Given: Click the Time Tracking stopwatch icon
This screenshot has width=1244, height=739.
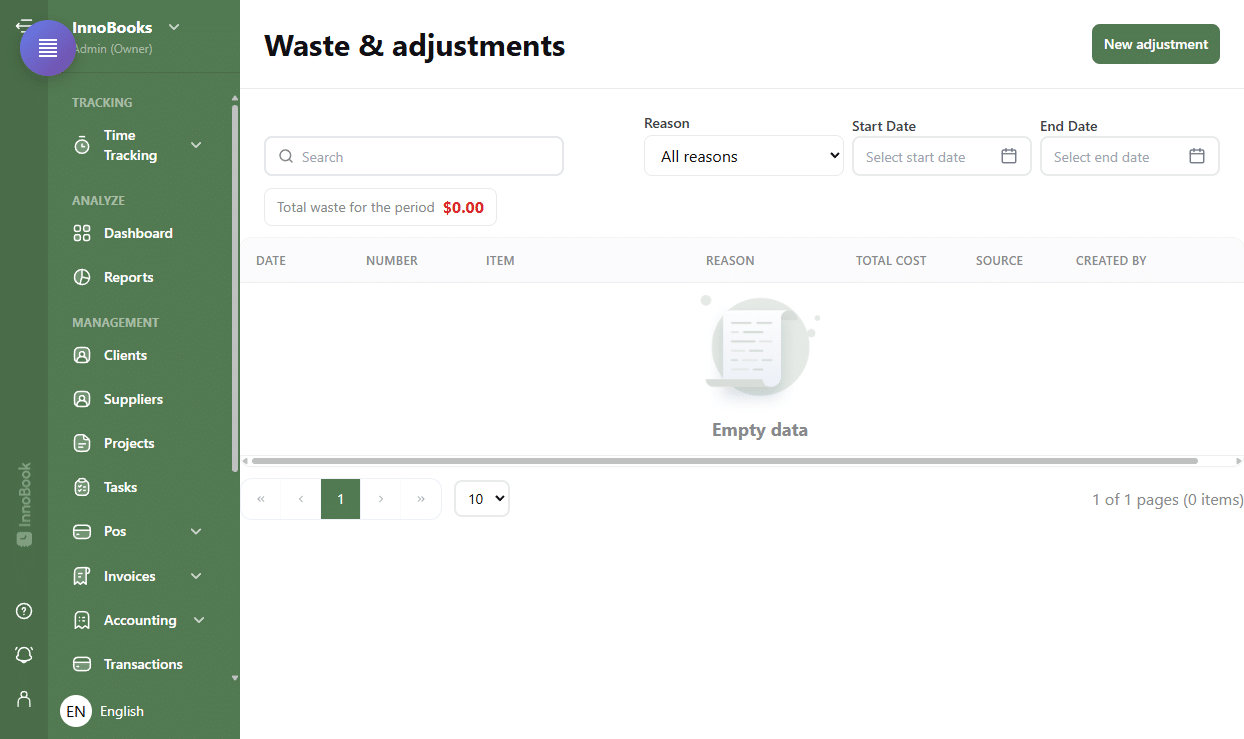Looking at the screenshot, I should pyautogui.click(x=82, y=145).
